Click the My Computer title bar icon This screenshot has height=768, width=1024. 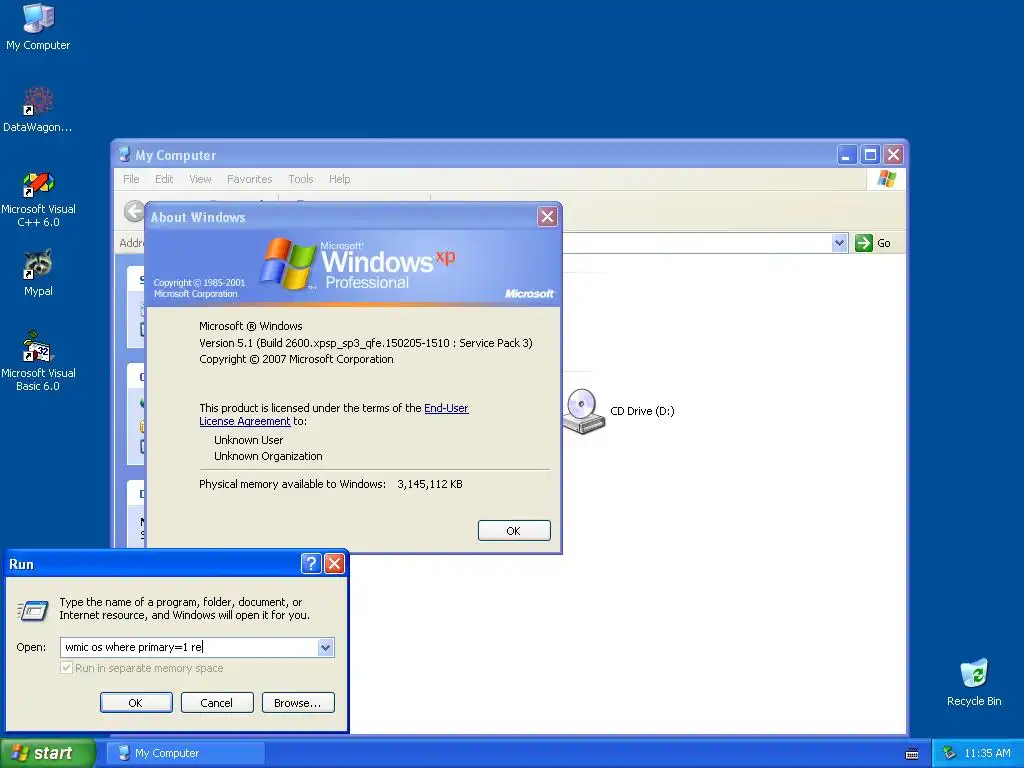point(124,155)
